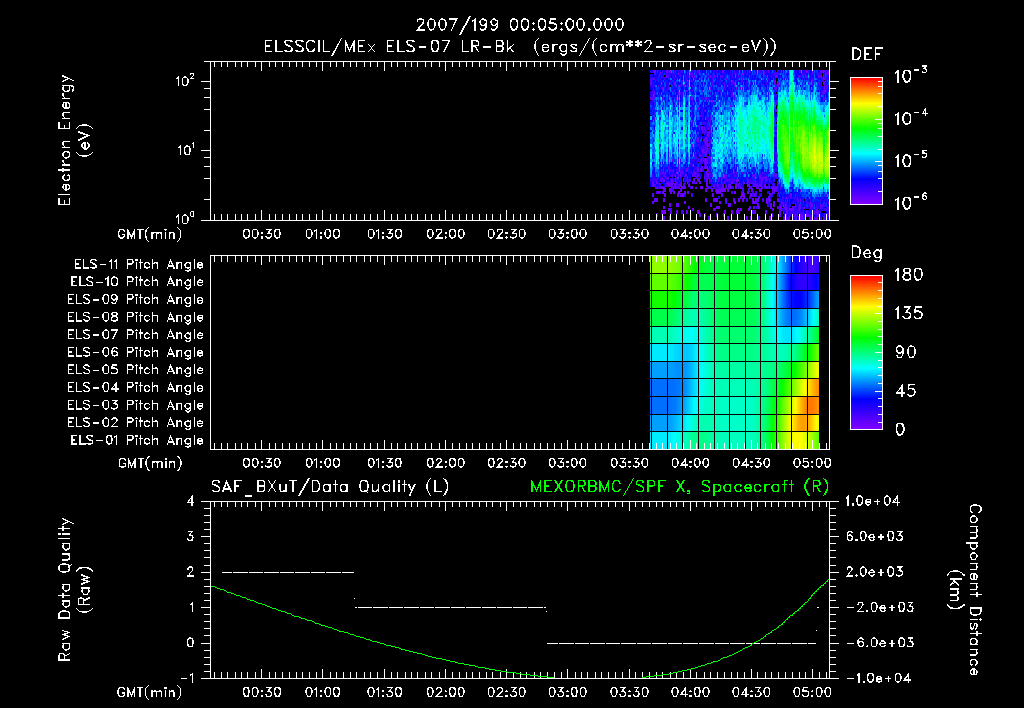Select the ELS-07 Pitch Angle row label

(x=135, y=335)
